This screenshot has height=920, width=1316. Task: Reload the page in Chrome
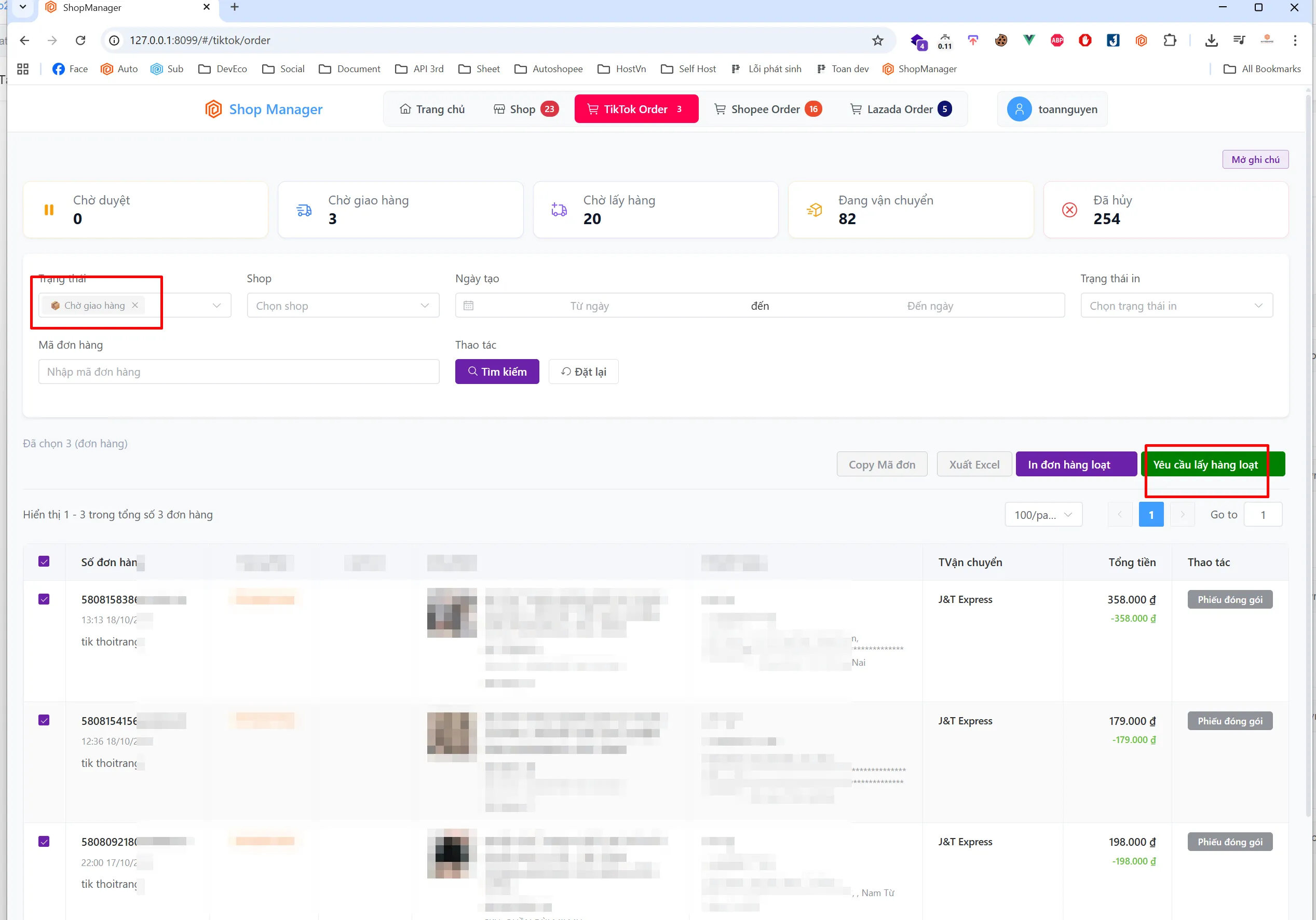point(81,40)
